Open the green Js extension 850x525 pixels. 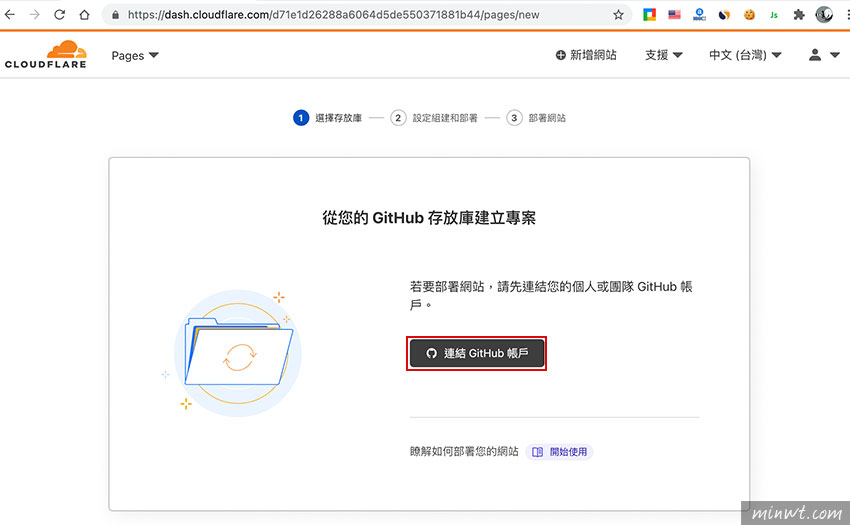click(774, 15)
